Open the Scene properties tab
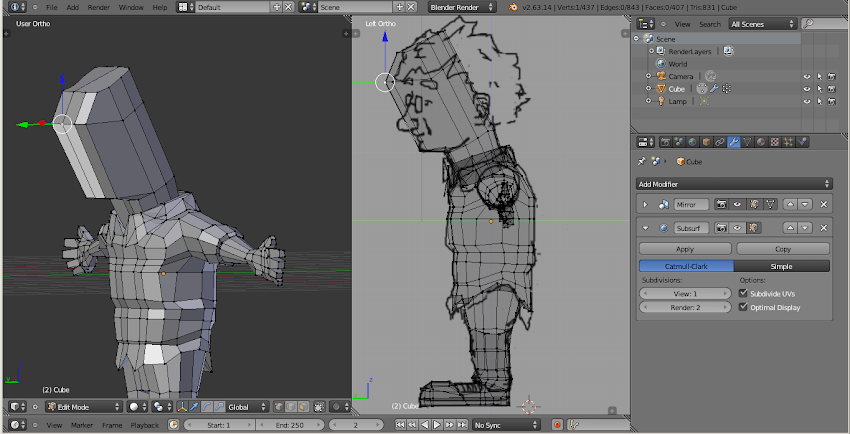The width and height of the screenshot is (850, 434). pos(679,142)
